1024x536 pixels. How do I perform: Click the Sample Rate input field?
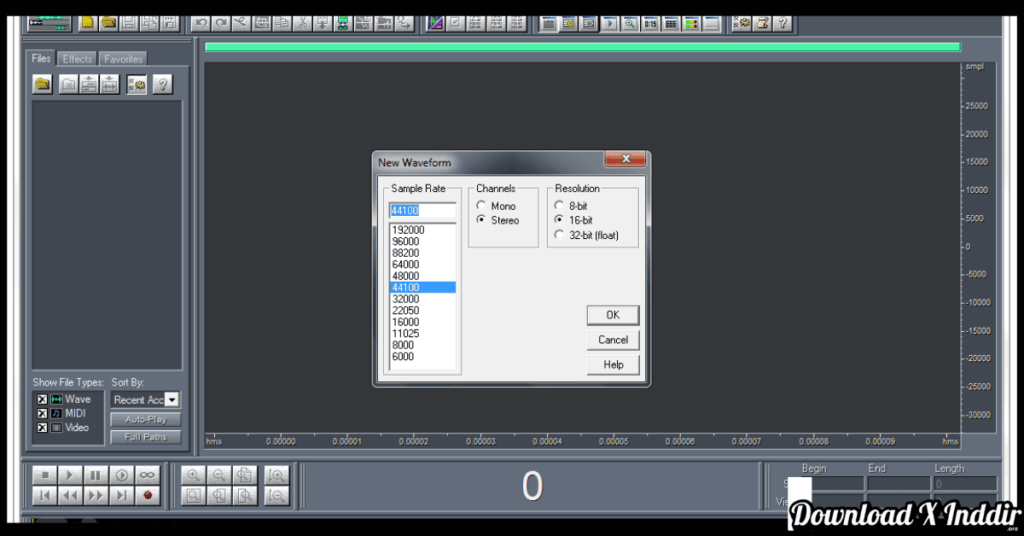coord(422,210)
